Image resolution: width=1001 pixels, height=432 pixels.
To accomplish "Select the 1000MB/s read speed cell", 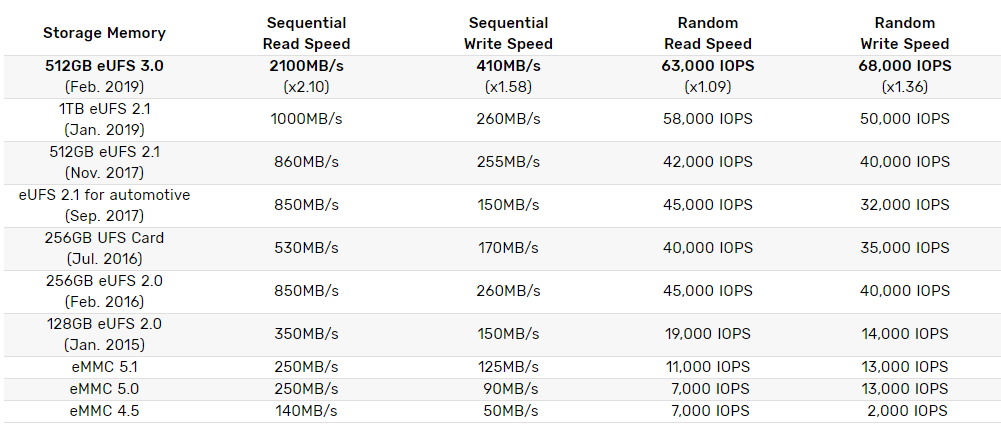I will pyautogui.click(x=306, y=119).
